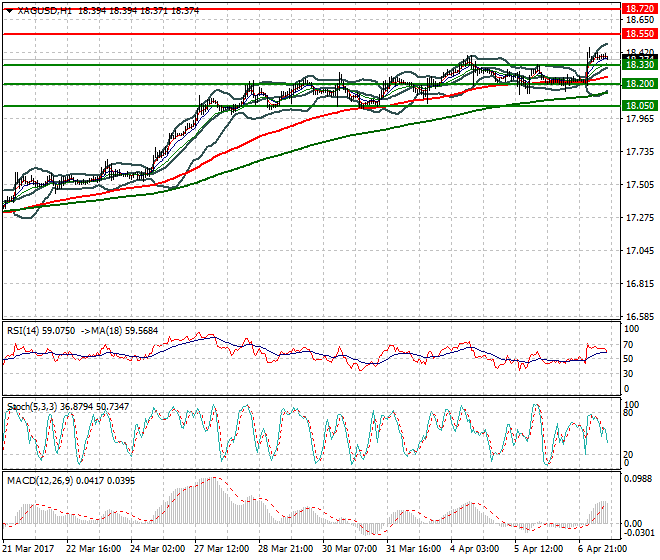Click the 17.965 price axis value
Viewport: 660px width, 560px height.
[640, 119]
